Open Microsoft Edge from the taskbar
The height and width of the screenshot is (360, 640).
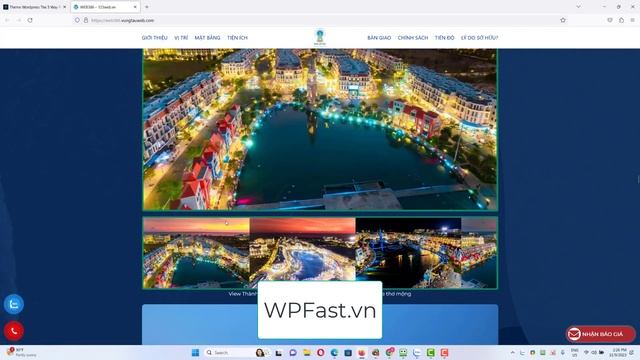334,352
